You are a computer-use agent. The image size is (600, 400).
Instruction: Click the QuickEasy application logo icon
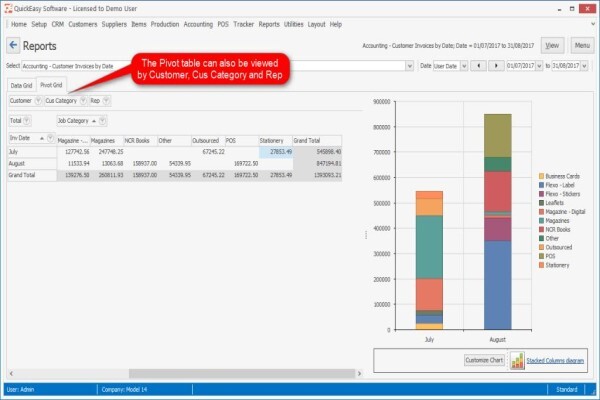point(8,8)
